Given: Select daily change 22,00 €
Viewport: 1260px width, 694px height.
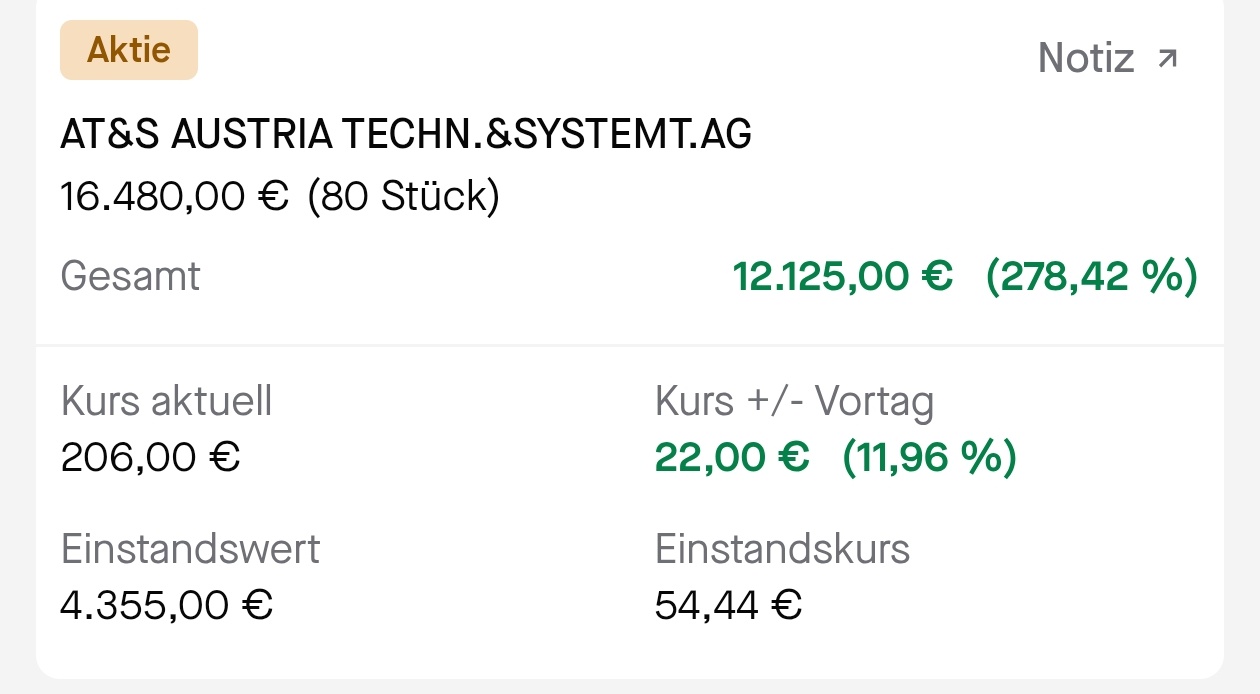Looking at the screenshot, I should click(x=732, y=458).
